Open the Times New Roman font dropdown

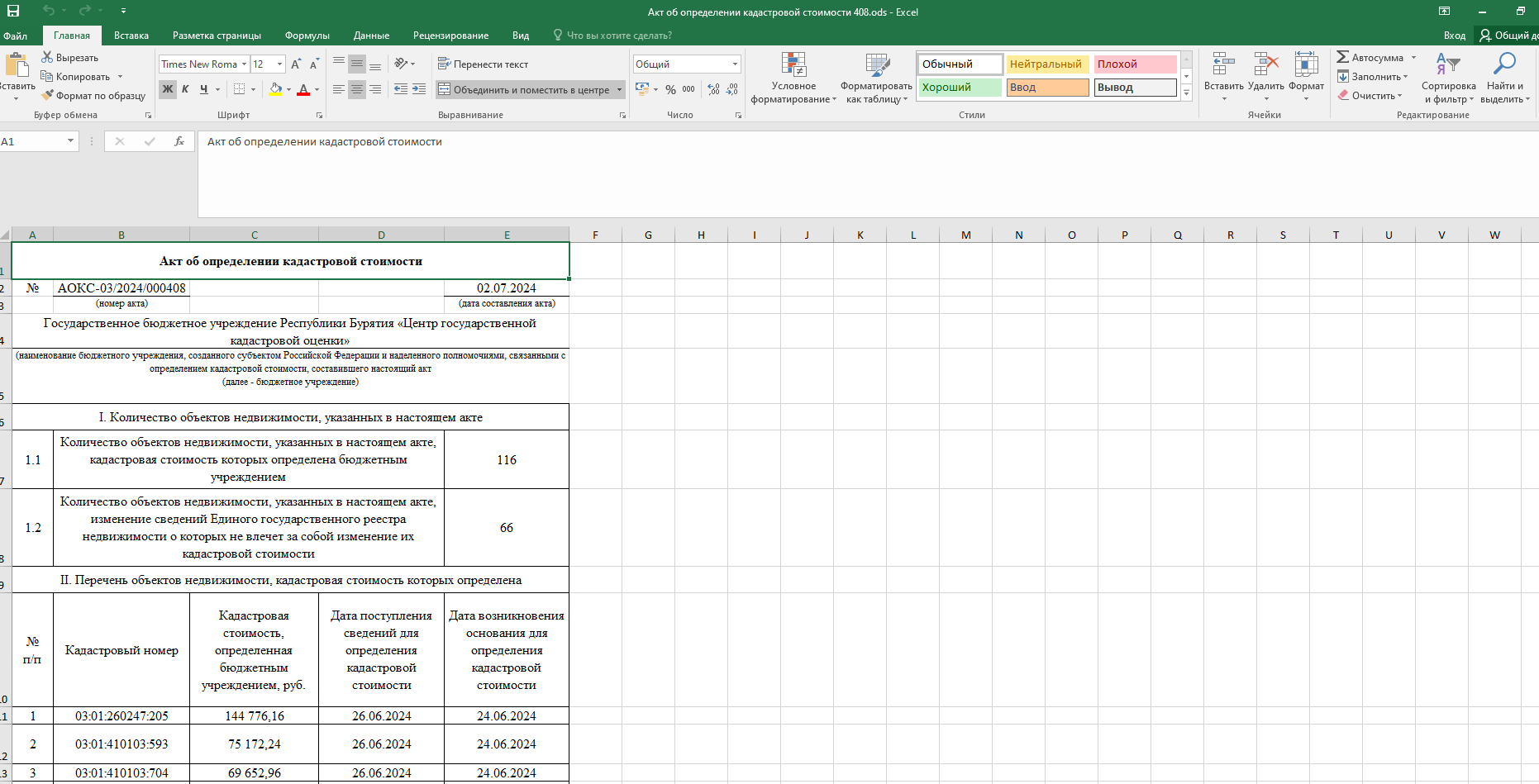(244, 64)
